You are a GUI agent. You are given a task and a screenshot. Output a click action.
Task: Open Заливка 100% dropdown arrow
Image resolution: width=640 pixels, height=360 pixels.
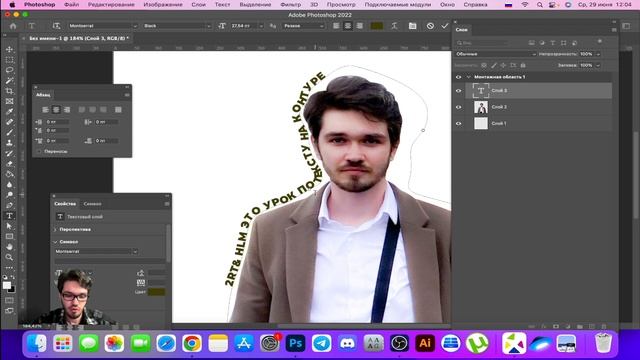[598, 65]
